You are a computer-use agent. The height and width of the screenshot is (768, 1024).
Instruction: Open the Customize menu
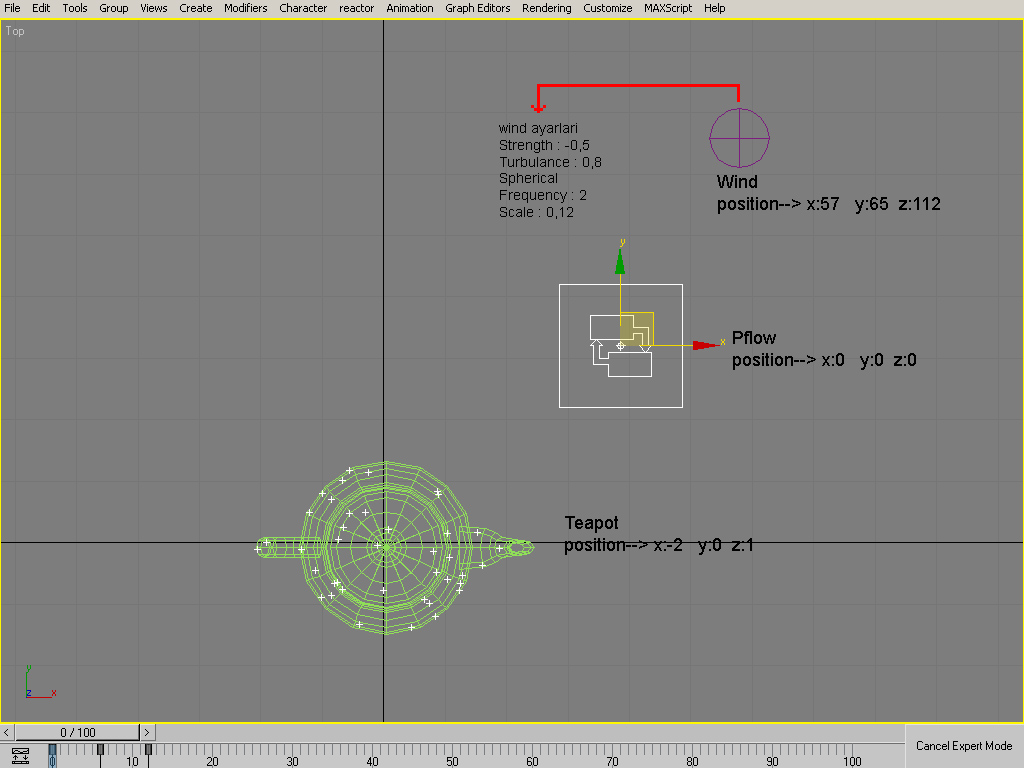pyautogui.click(x=607, y=8)
